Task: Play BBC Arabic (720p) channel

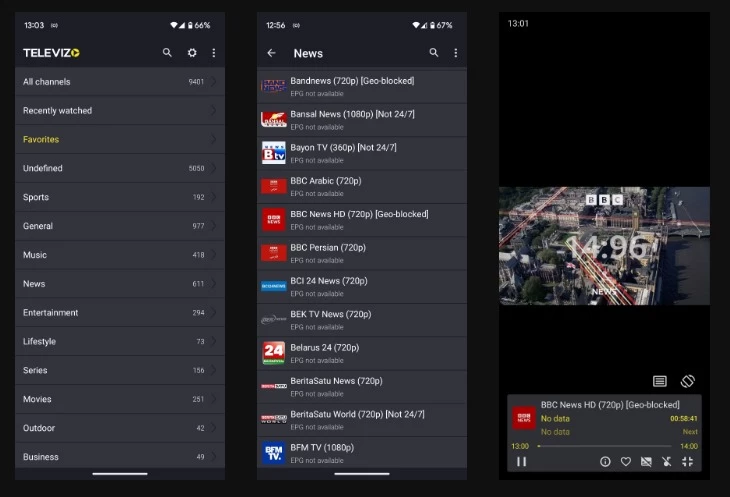Action: pyautogui.click(x=362, y=186)
